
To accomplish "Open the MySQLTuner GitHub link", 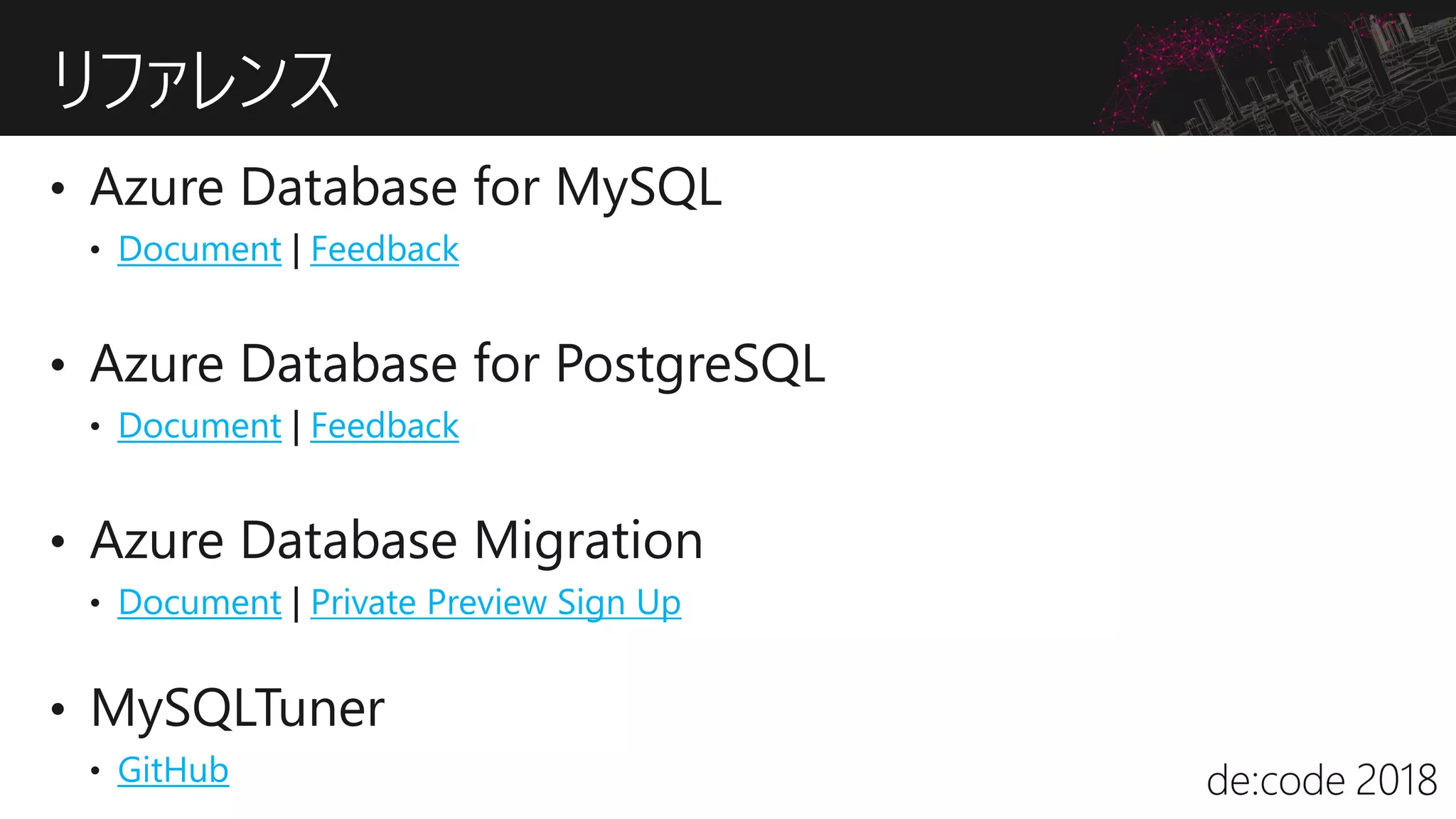I will pyautogui.click(x=173, y=771).
